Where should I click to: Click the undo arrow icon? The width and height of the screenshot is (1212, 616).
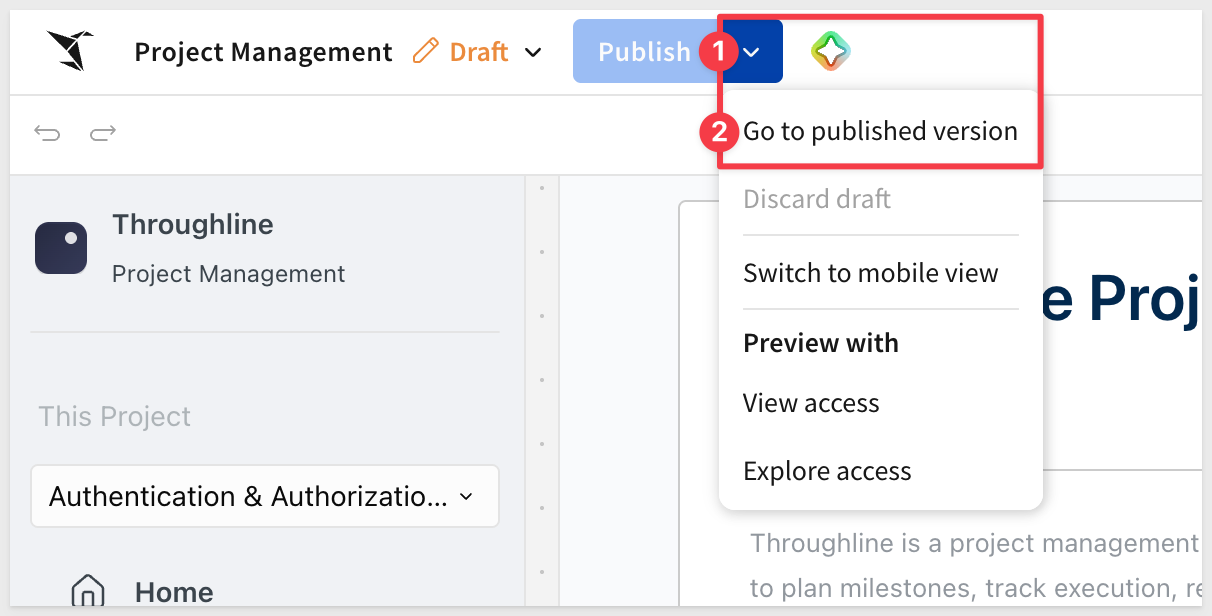(x=47, y=132)
